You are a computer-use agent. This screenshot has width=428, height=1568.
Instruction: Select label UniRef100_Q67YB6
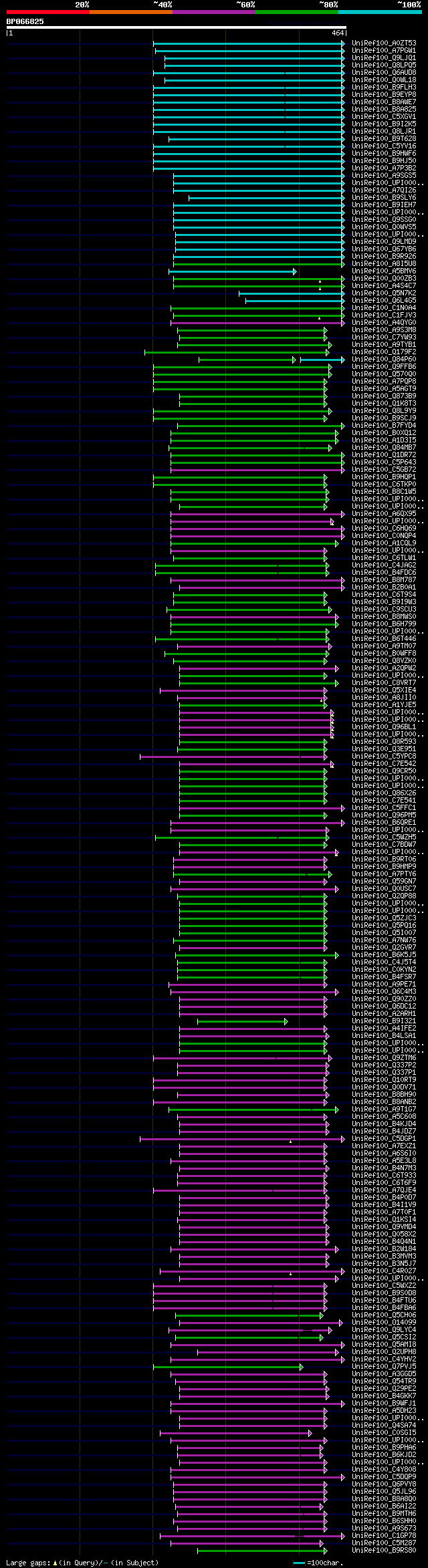[x=384, y=249]
